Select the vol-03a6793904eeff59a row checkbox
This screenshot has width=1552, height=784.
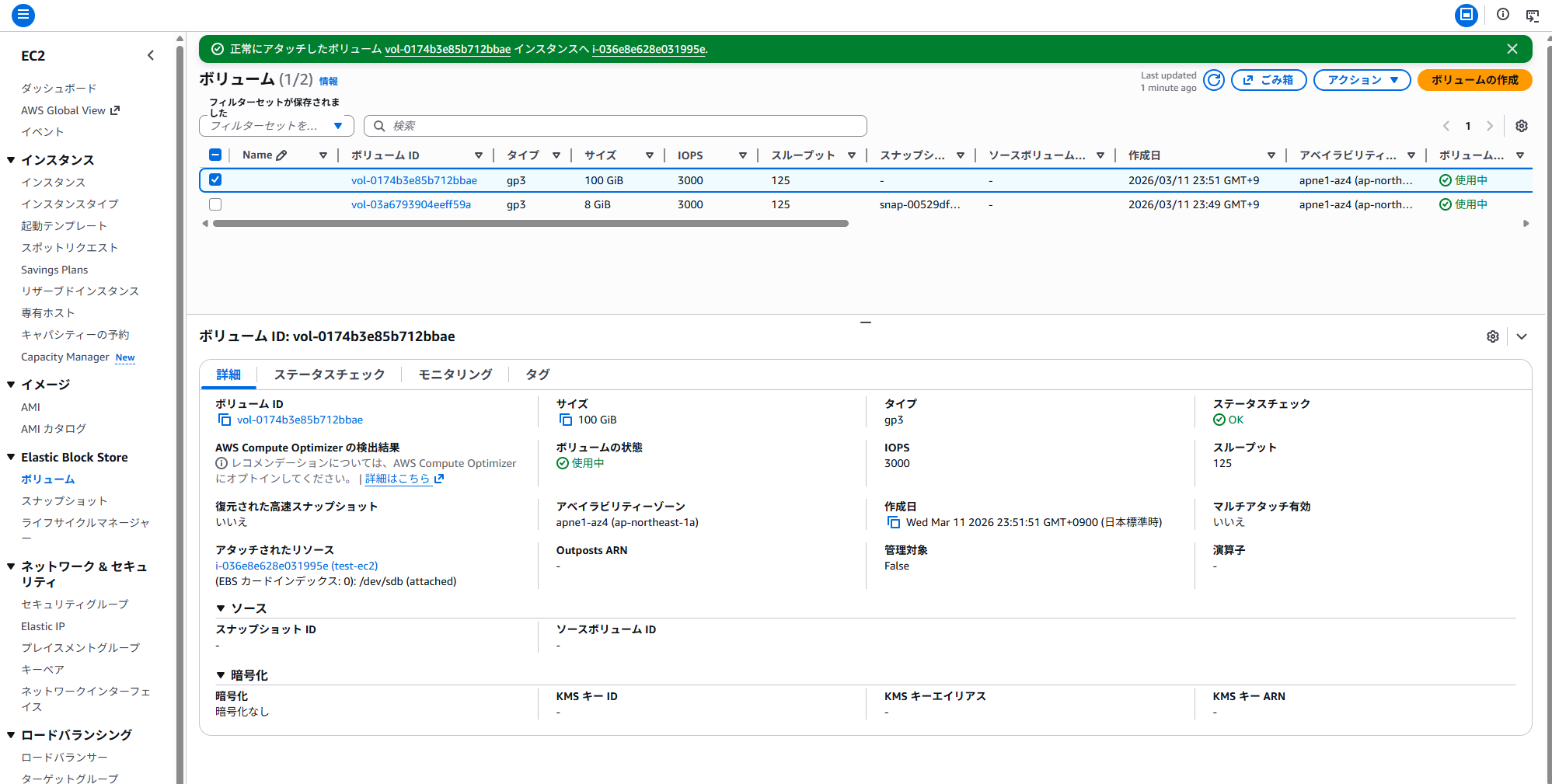[215, 204]
